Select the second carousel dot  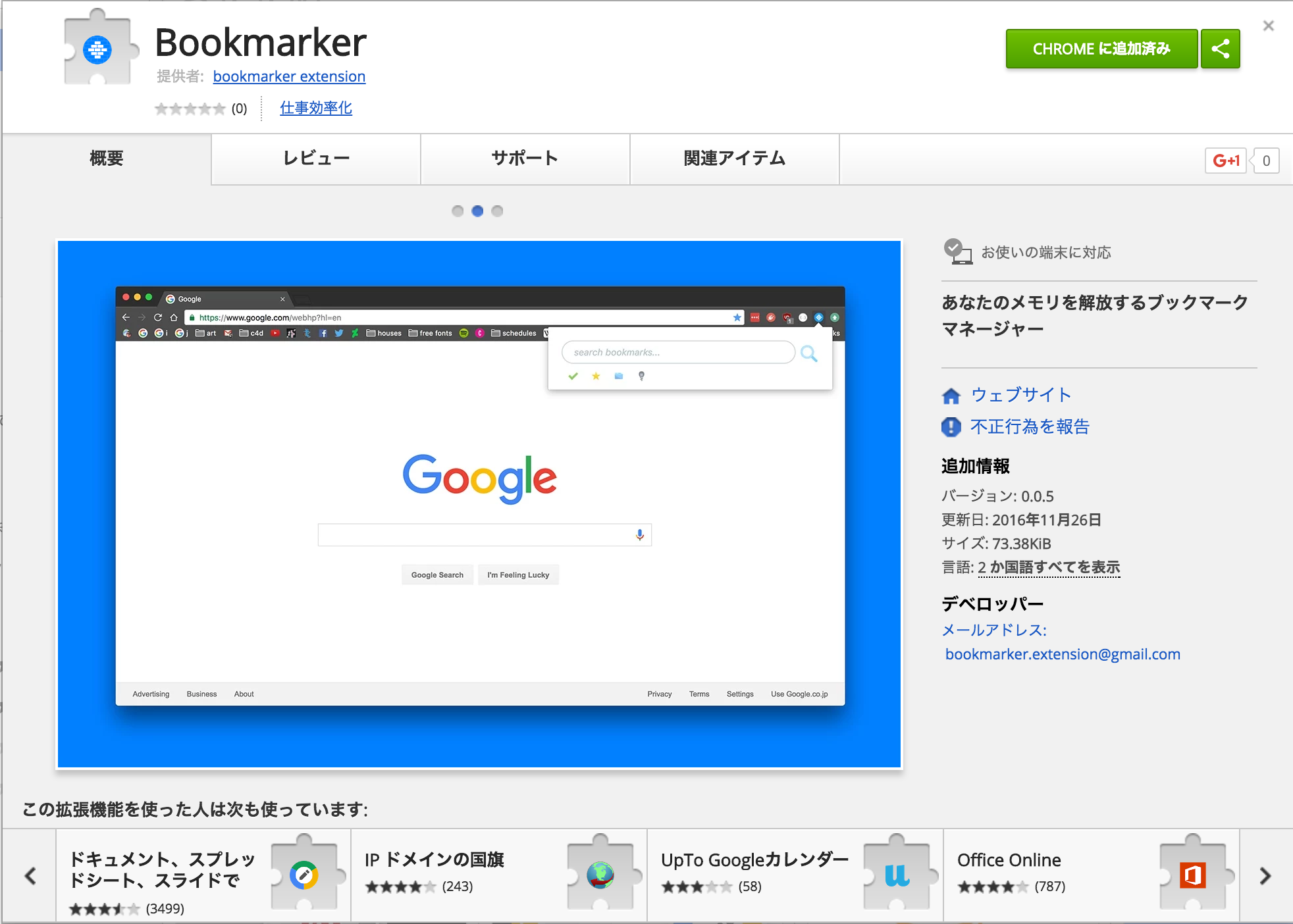coord(477,211)
